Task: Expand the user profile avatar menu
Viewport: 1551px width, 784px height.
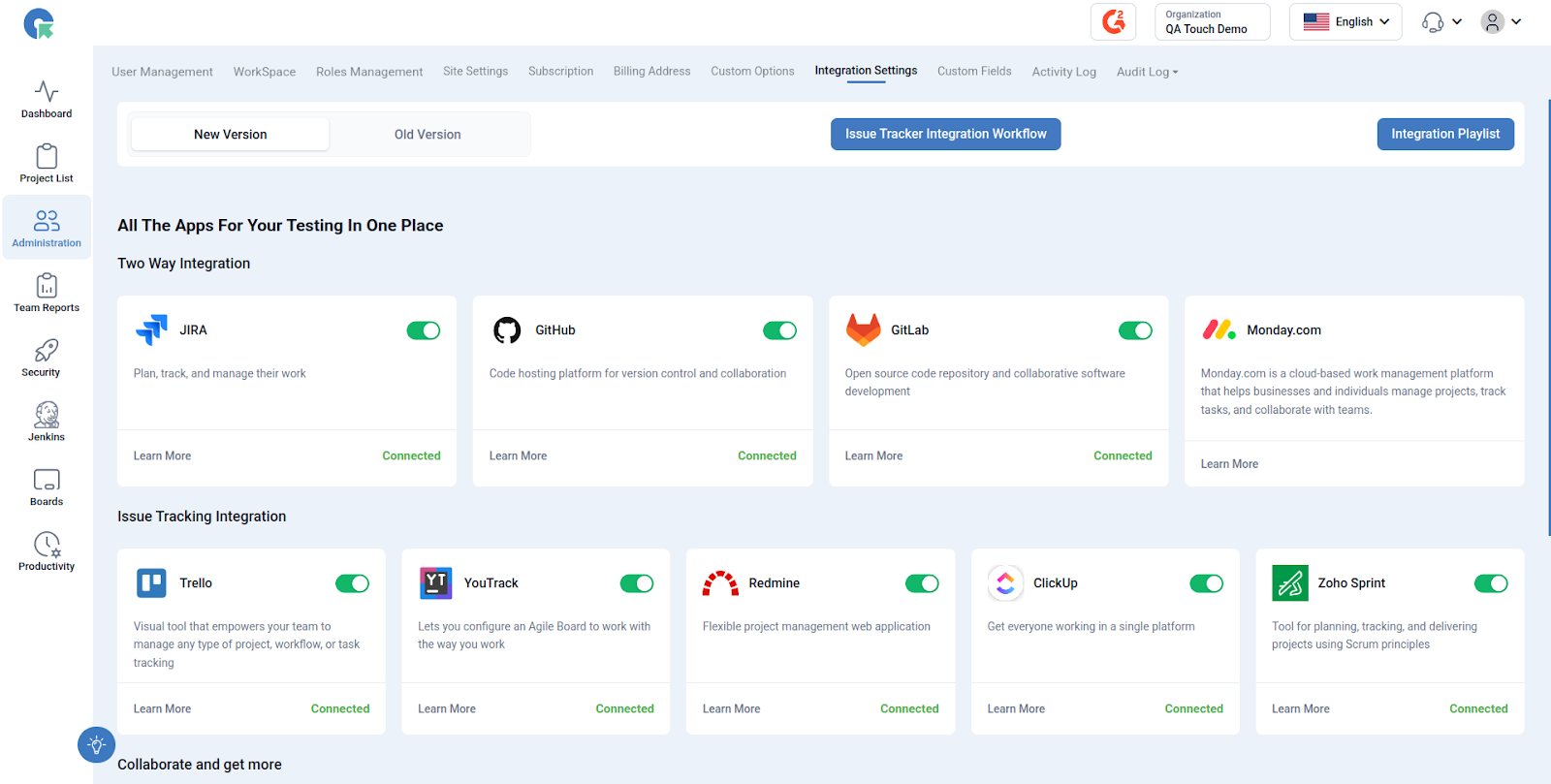Action: [x=1501, y=21]
